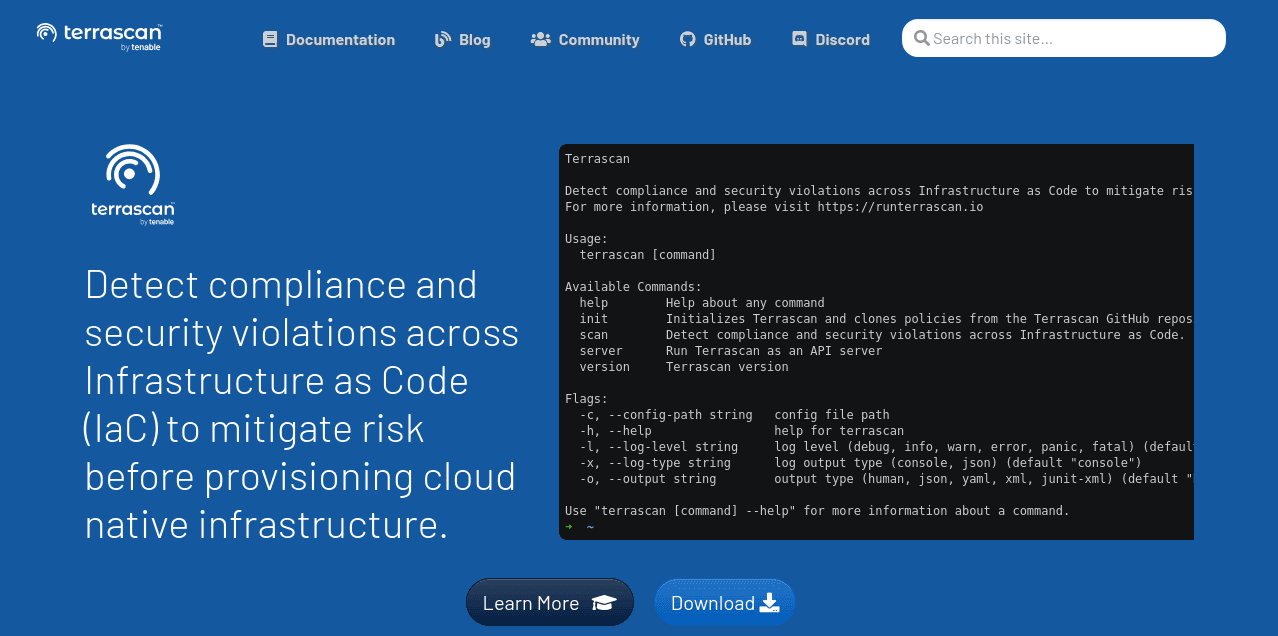Click the "server" command row in the terminal

[x=731, y=351]
